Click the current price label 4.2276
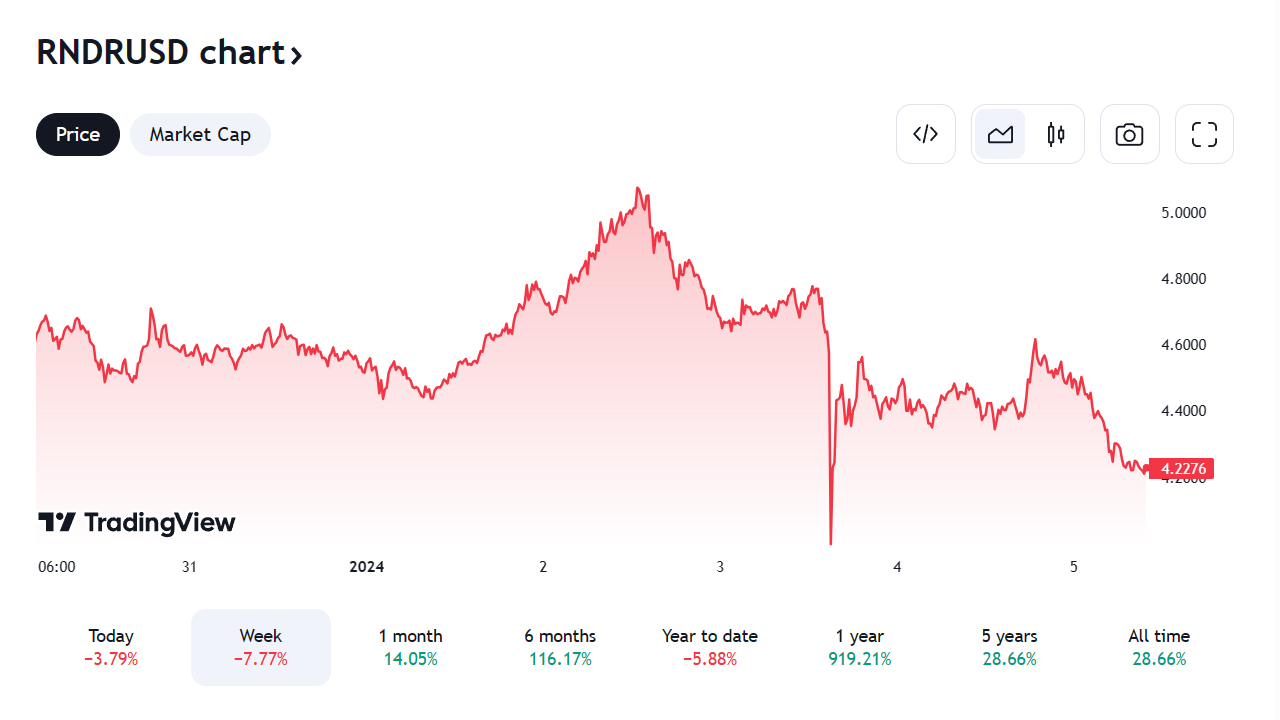This screenshot has height=720, width=1280. coord(1183,468)
